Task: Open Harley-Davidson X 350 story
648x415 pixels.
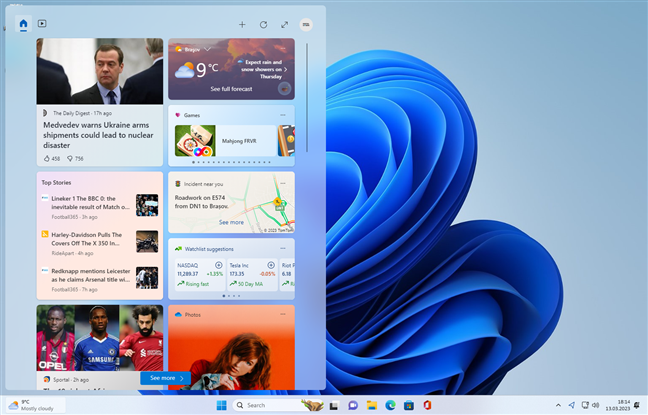Action: [86, 239]
